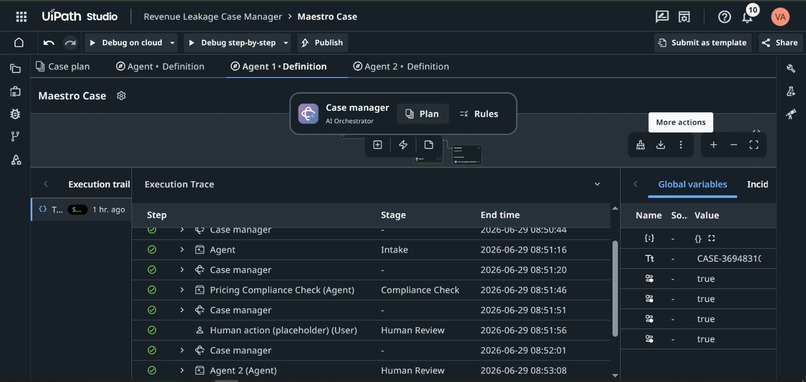Click the canvas cleanup brush icon
The height and width of the screenshot is (382, 806).
pyautogui.click(x=640, y=145)
